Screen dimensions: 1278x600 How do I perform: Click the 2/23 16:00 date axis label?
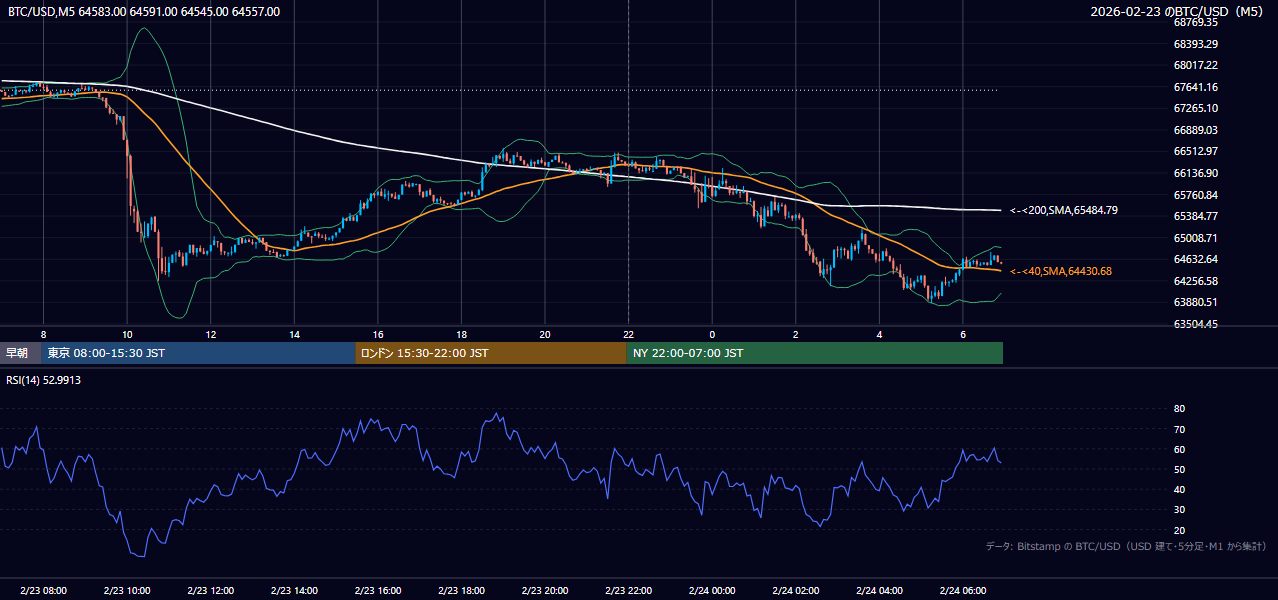tap(378, 591)
